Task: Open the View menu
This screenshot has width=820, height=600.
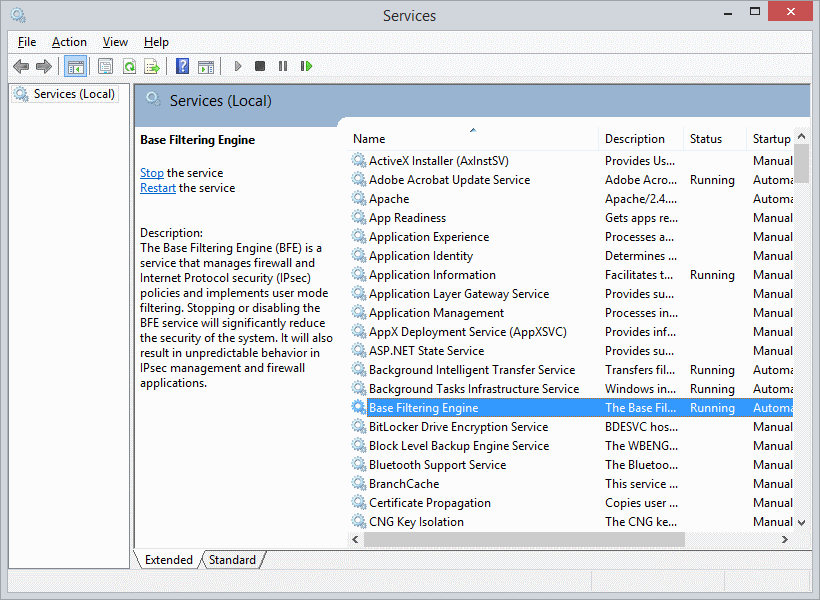Action: (115, 42)
